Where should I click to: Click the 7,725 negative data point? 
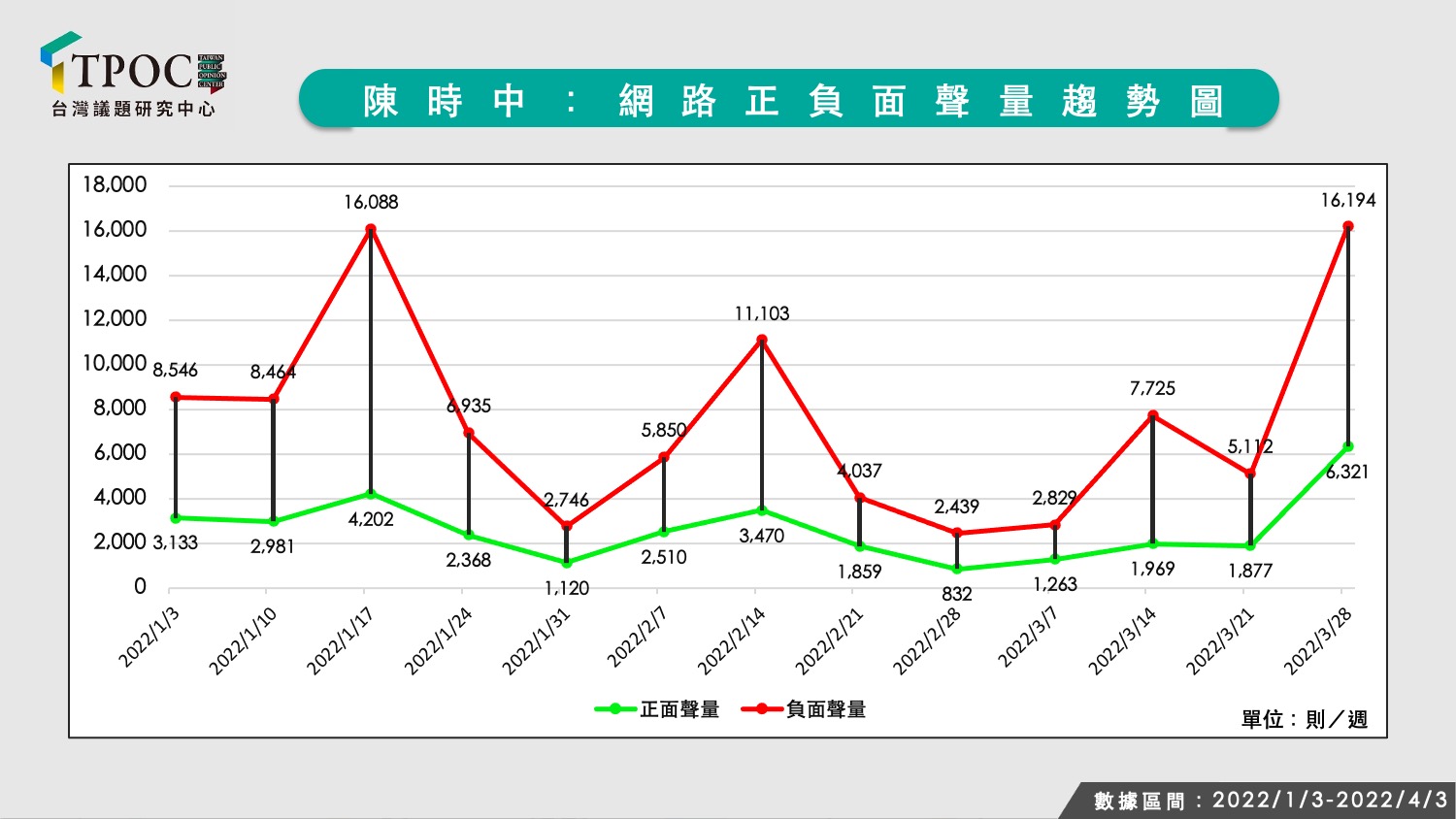click(1153, 415)
